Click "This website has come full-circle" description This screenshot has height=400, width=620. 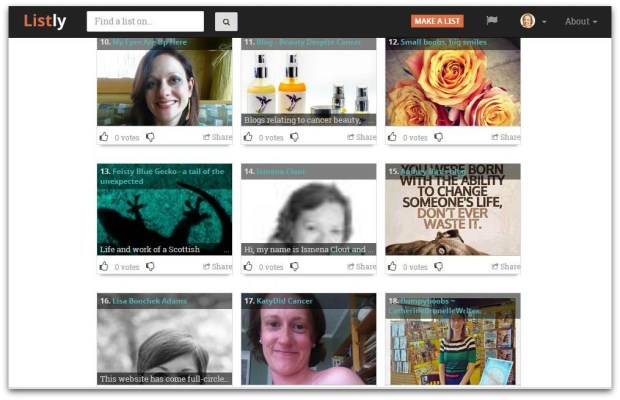click(164, 379)
